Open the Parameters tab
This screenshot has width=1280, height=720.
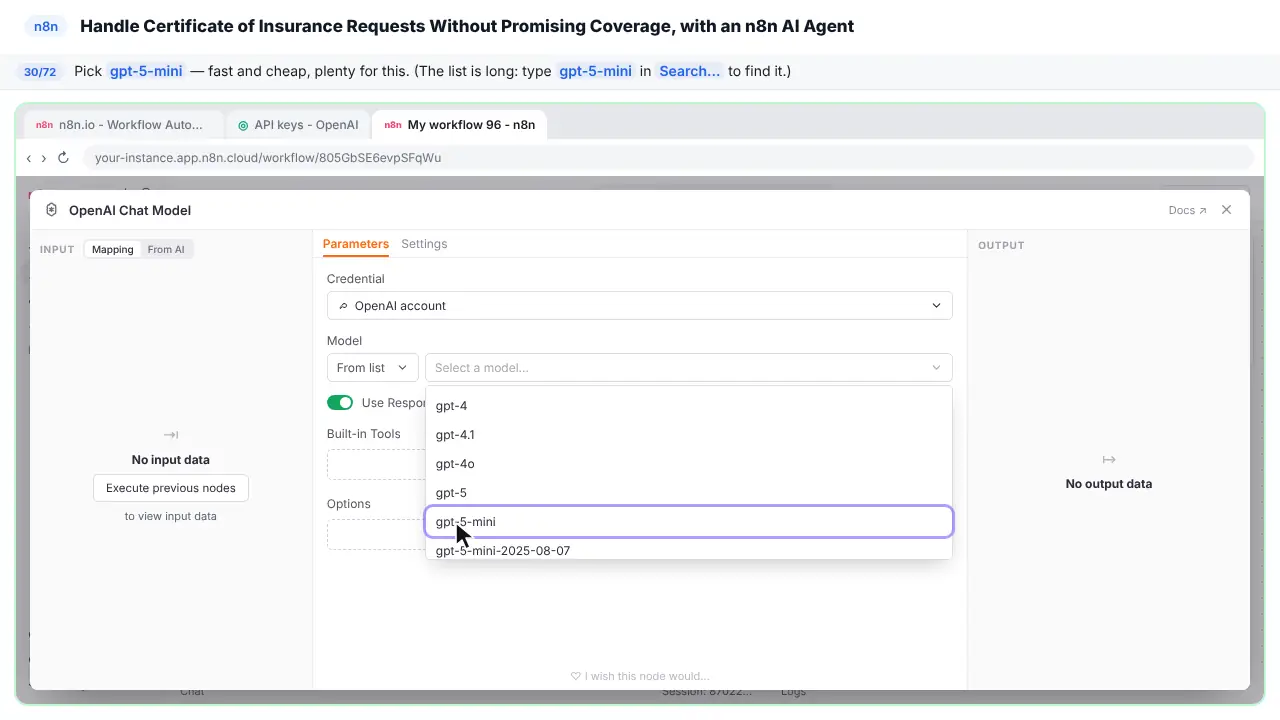pyautogui.click(x=356, y=244)
